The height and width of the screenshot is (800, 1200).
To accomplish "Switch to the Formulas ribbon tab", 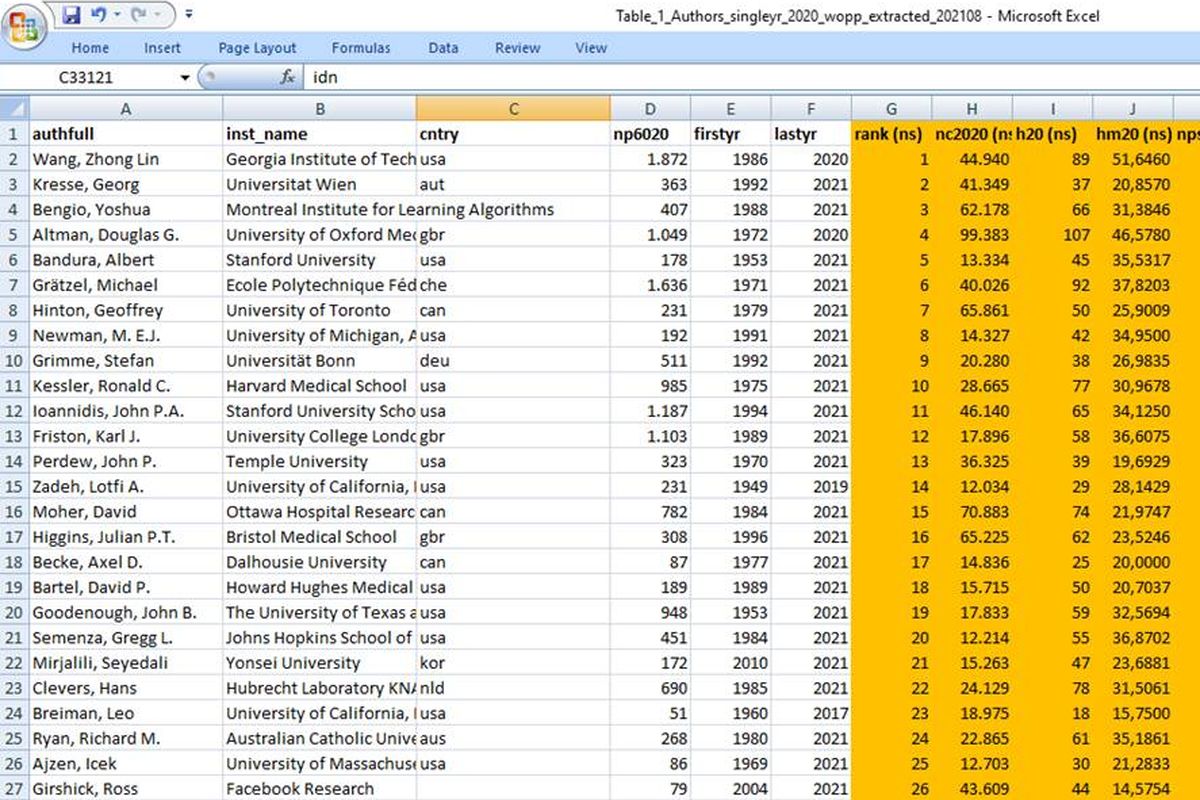I will click(x=361, y=48).
